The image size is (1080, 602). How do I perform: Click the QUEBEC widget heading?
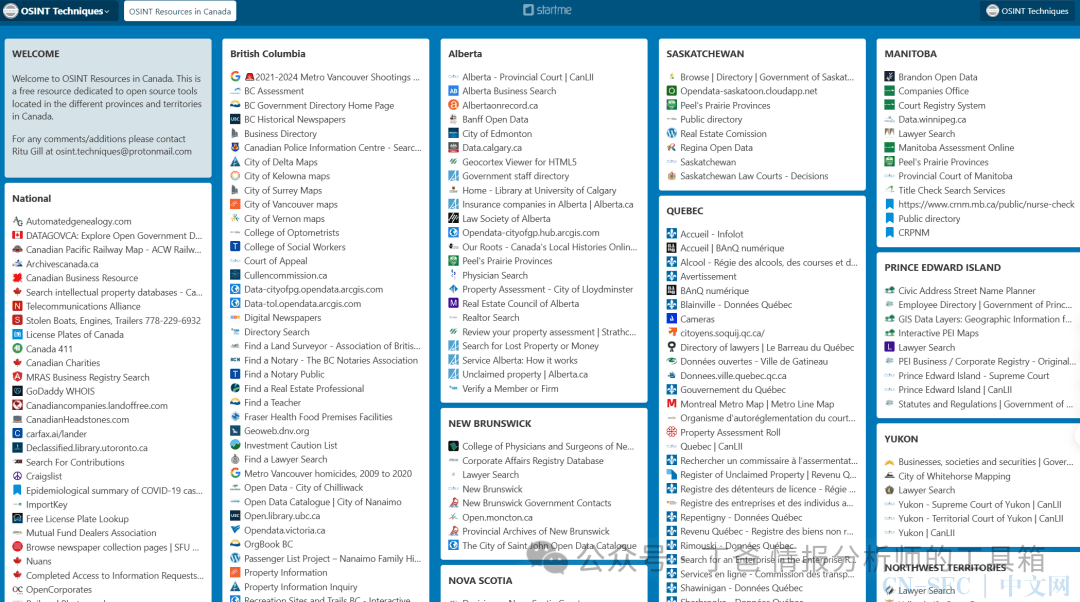[685, 211]
